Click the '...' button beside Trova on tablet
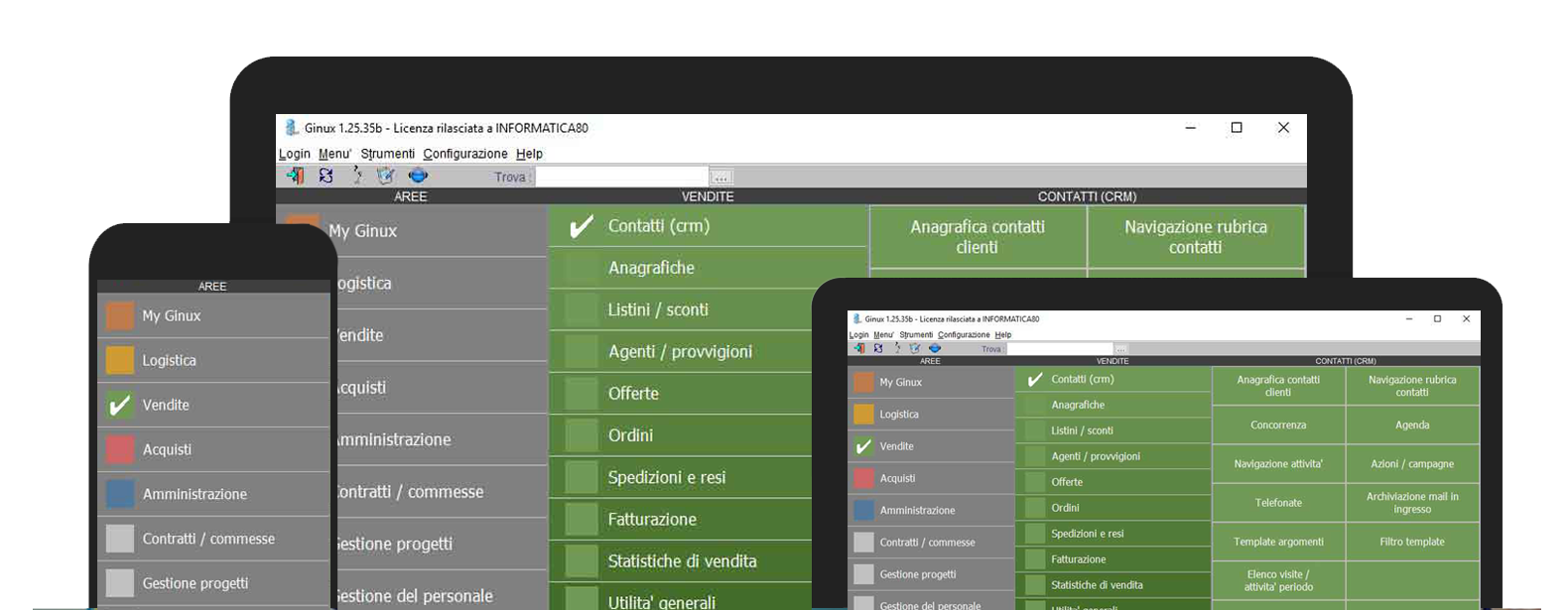 [x=1120, y=349]
